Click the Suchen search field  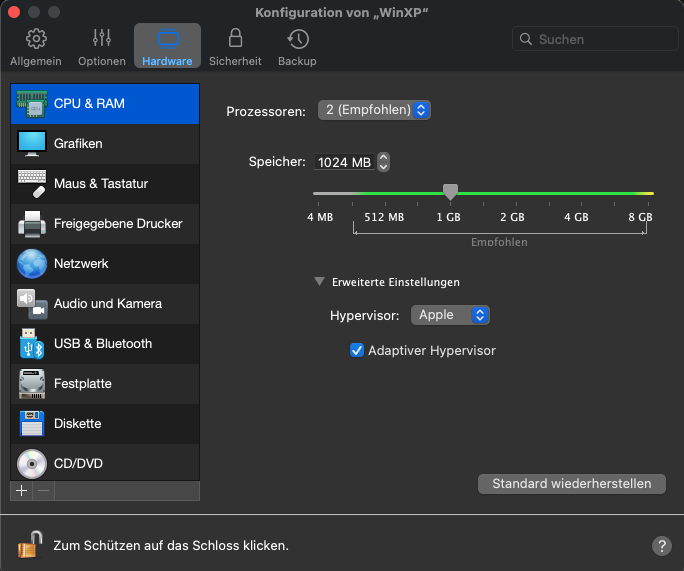[595, 39]
